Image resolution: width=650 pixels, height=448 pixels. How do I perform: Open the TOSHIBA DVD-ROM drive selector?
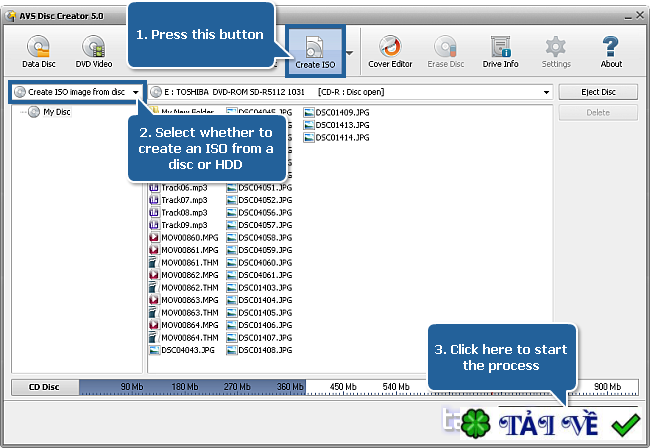pyautogui.click(x=351, y=92)
